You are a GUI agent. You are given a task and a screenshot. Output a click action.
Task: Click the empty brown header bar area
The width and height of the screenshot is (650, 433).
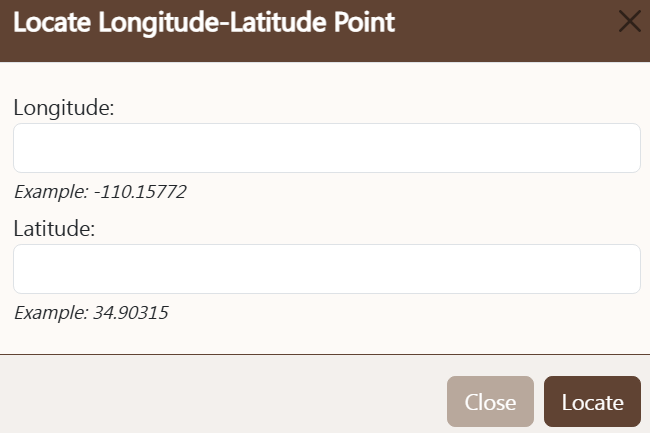point(506,31)
